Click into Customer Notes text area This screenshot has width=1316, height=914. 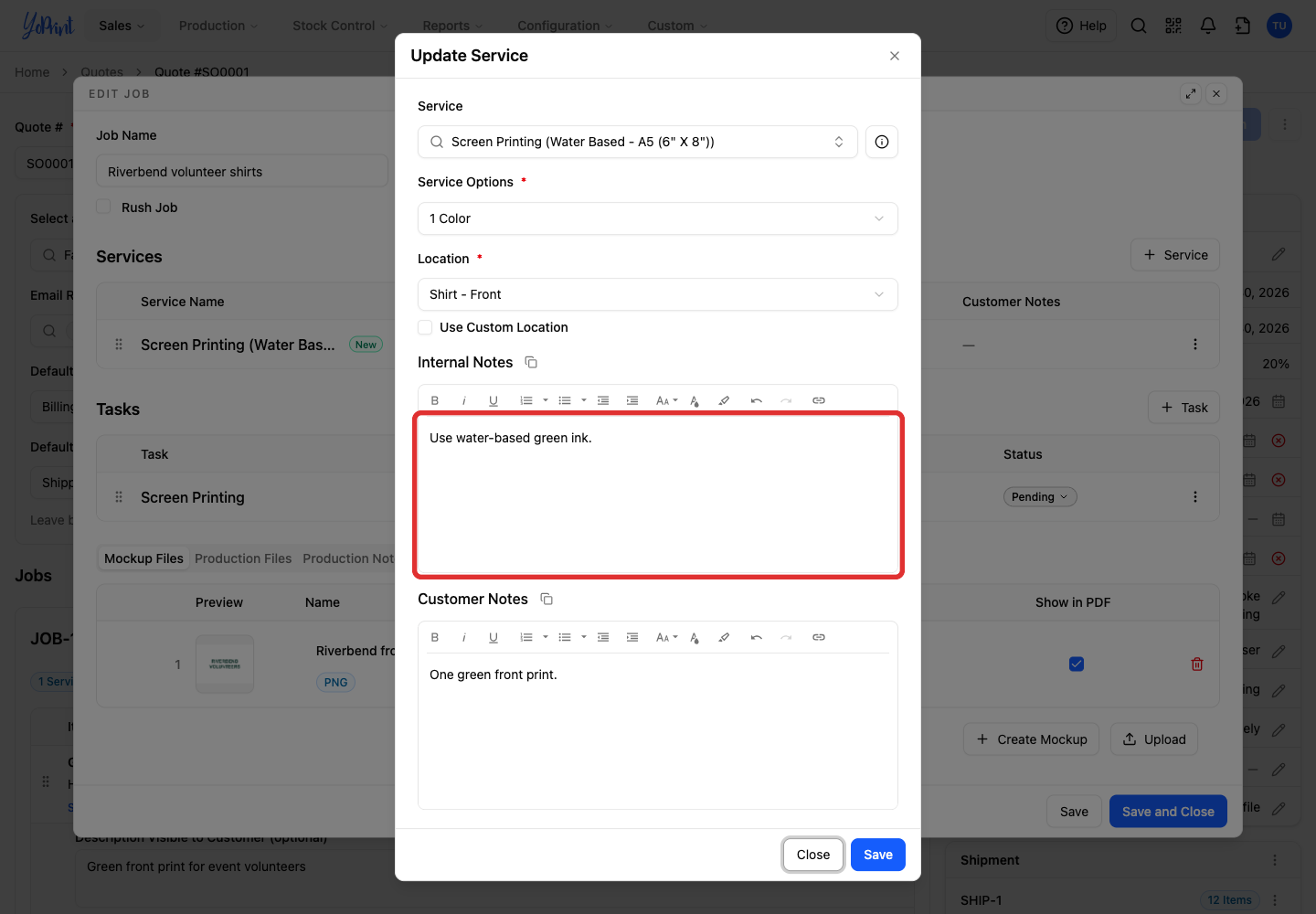pyautogui.click(x=658, y=731)
